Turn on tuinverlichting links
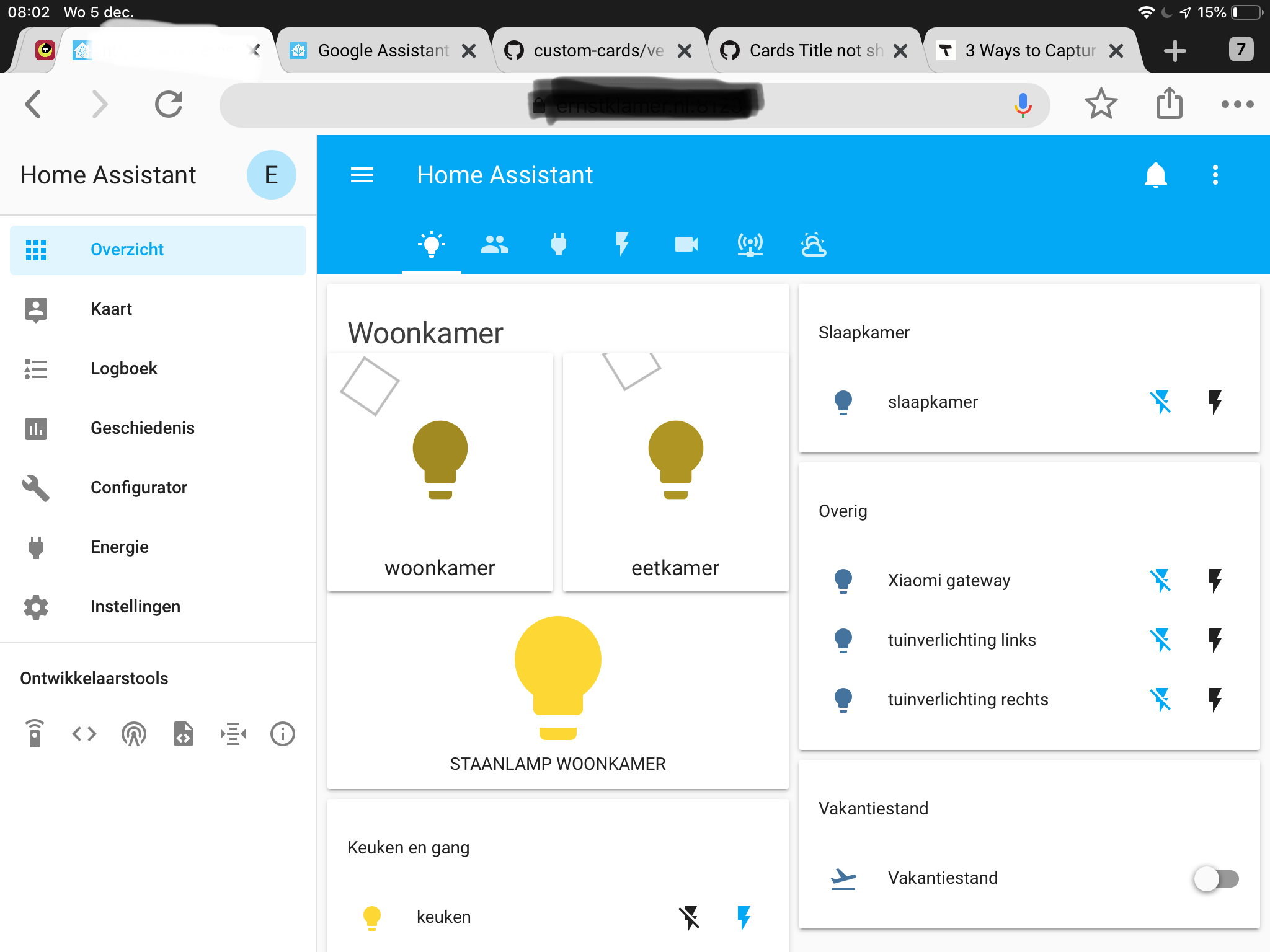The image size is (1270, 952). [1215, 640]
